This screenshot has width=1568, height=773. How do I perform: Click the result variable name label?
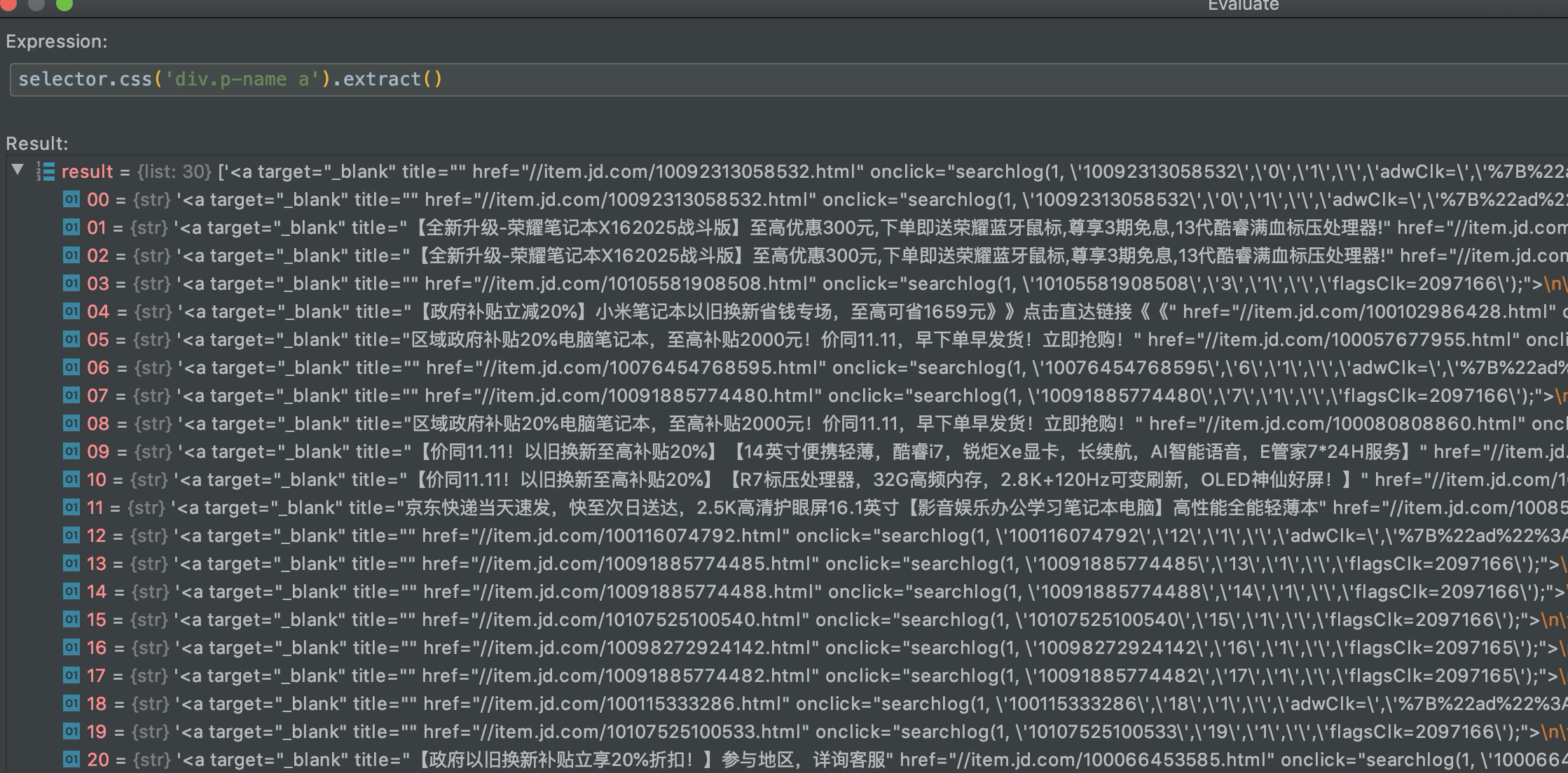[x=87, y=172]
